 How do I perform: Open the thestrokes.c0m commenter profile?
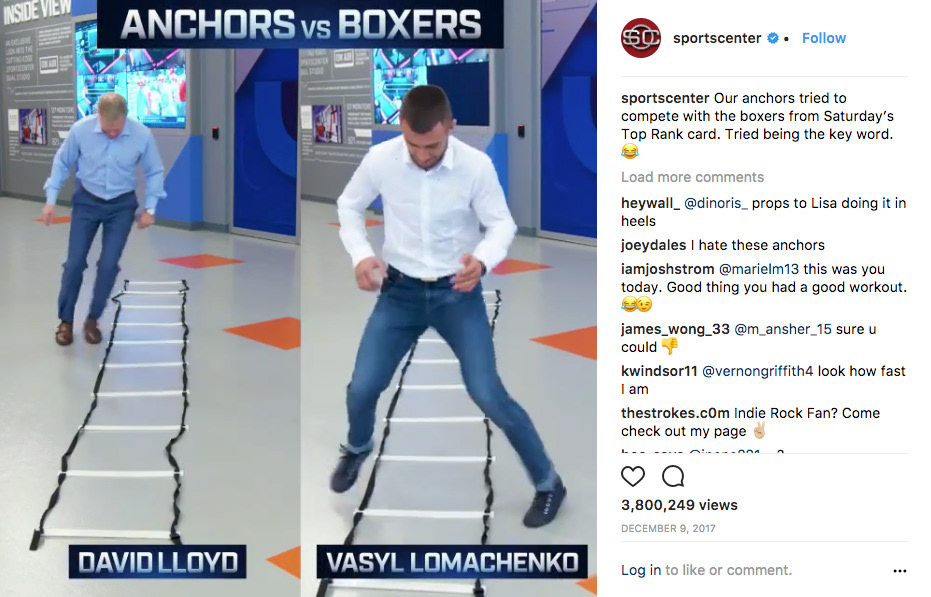(675, 413)
